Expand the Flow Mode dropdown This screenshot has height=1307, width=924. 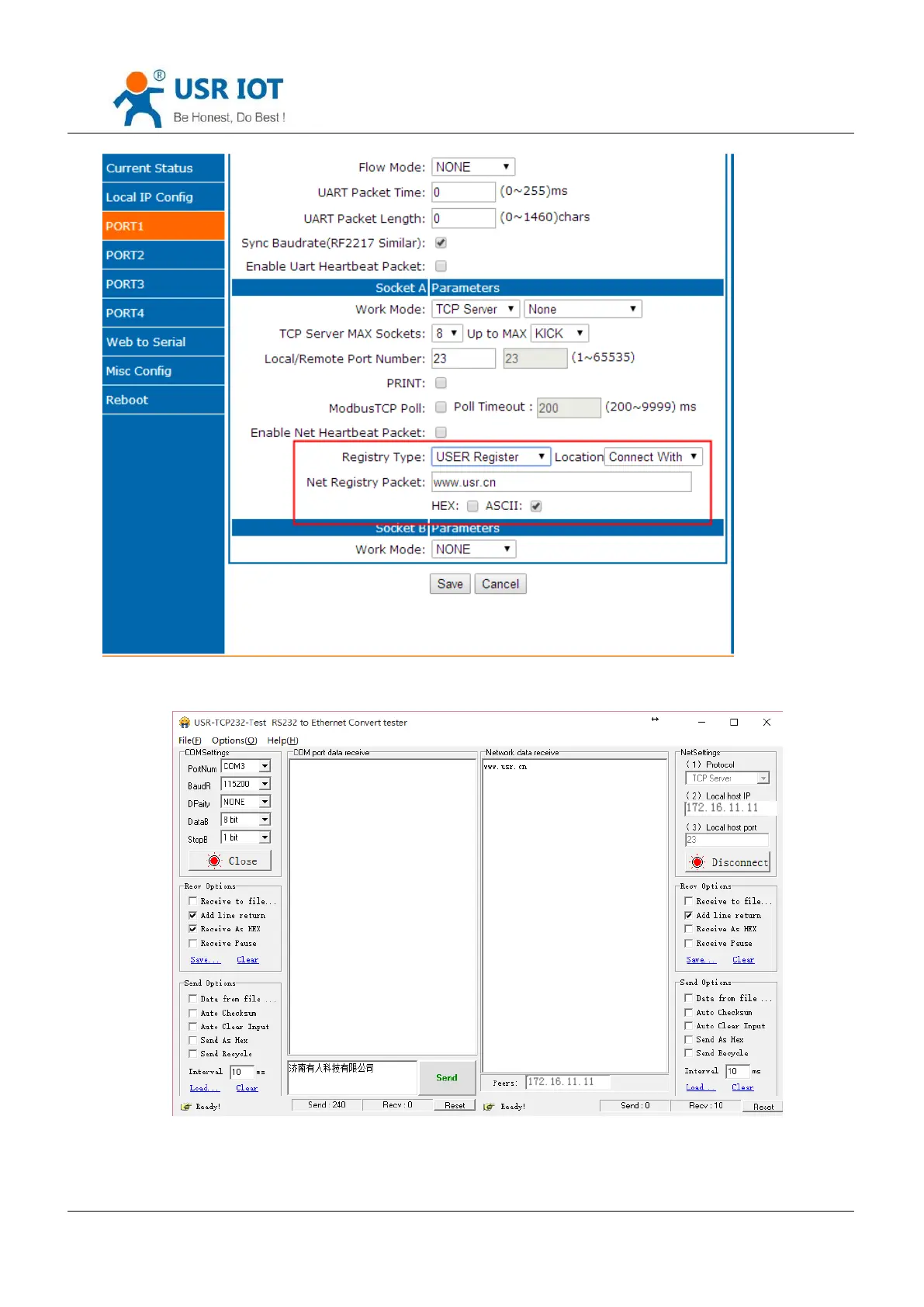[x=473, y=167]
